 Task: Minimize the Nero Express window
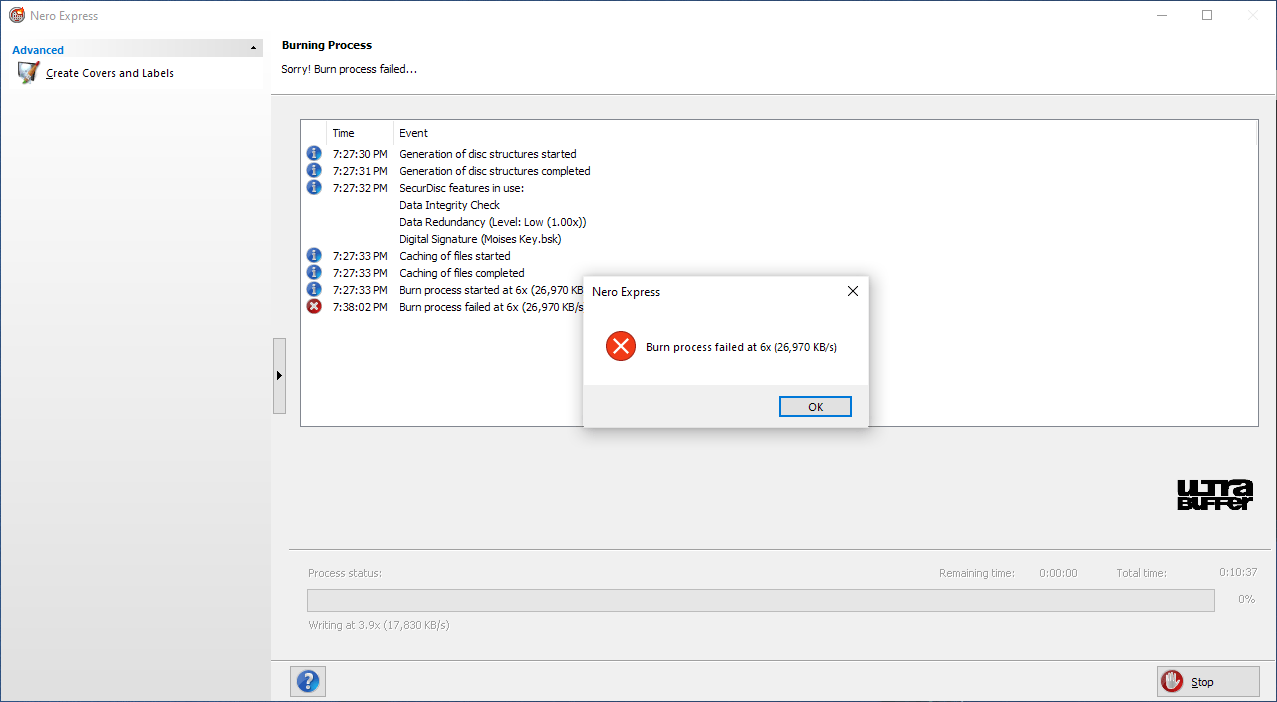(1162, 16)
